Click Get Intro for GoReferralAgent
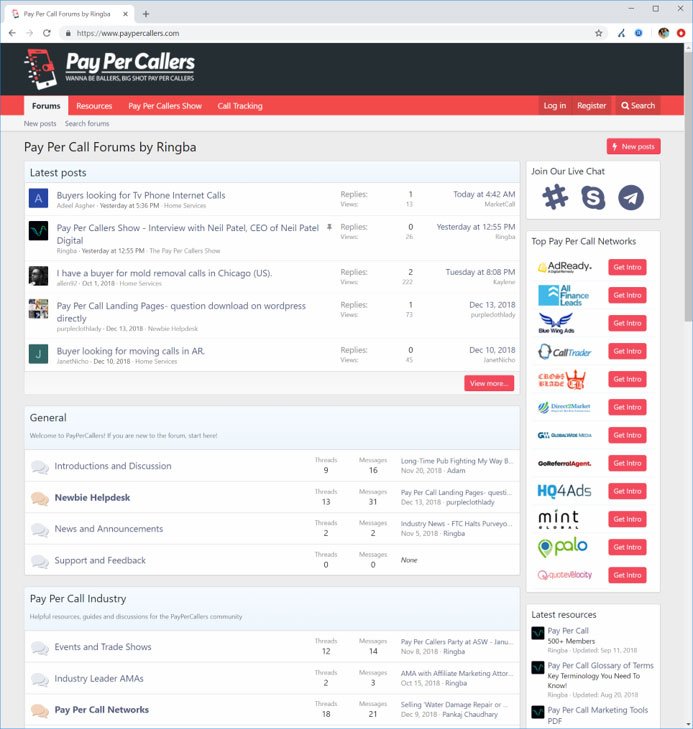693x729 pixels. tap(627, 463)
